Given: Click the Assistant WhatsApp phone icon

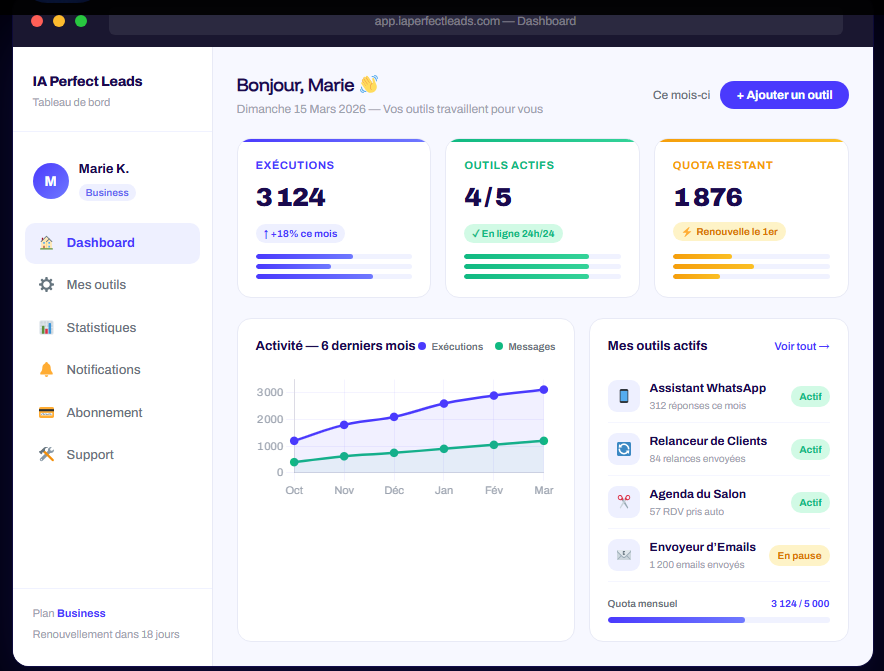Looking at the screenshot, I should pos(624,396).
